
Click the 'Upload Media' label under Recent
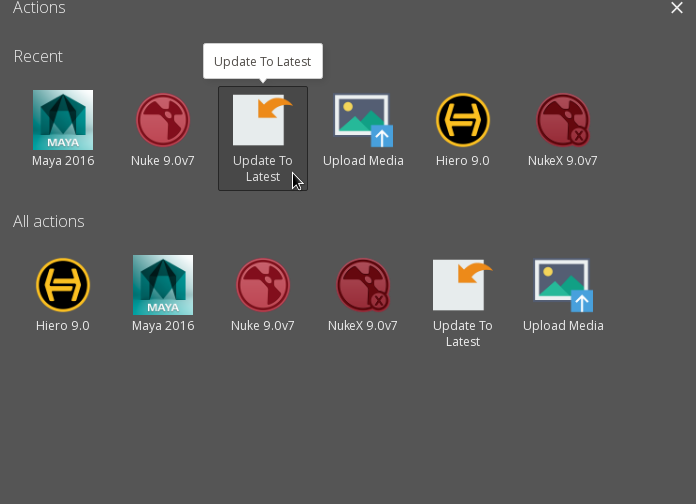364,161
